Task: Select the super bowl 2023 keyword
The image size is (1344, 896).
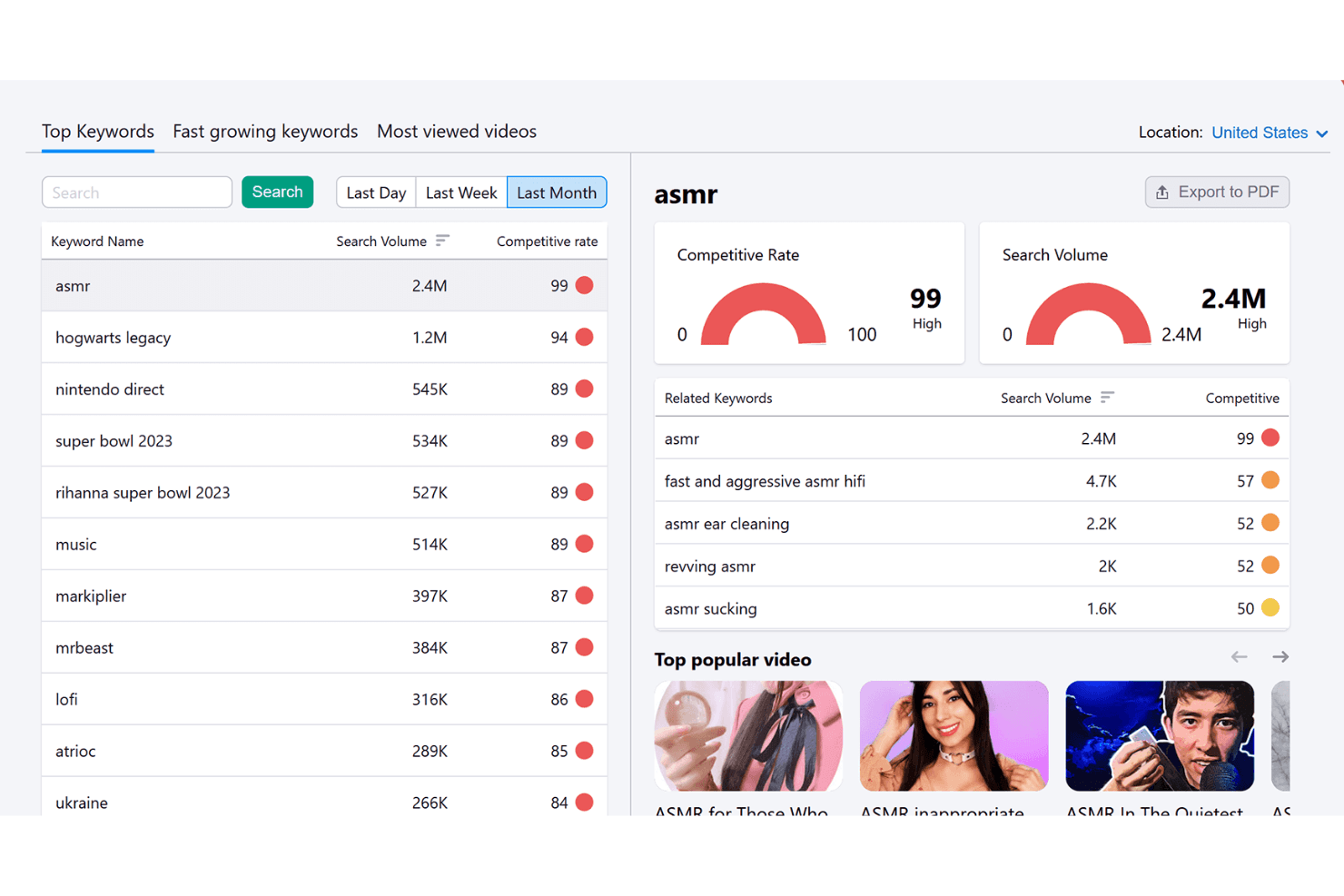Action: [x=324, y=441]
